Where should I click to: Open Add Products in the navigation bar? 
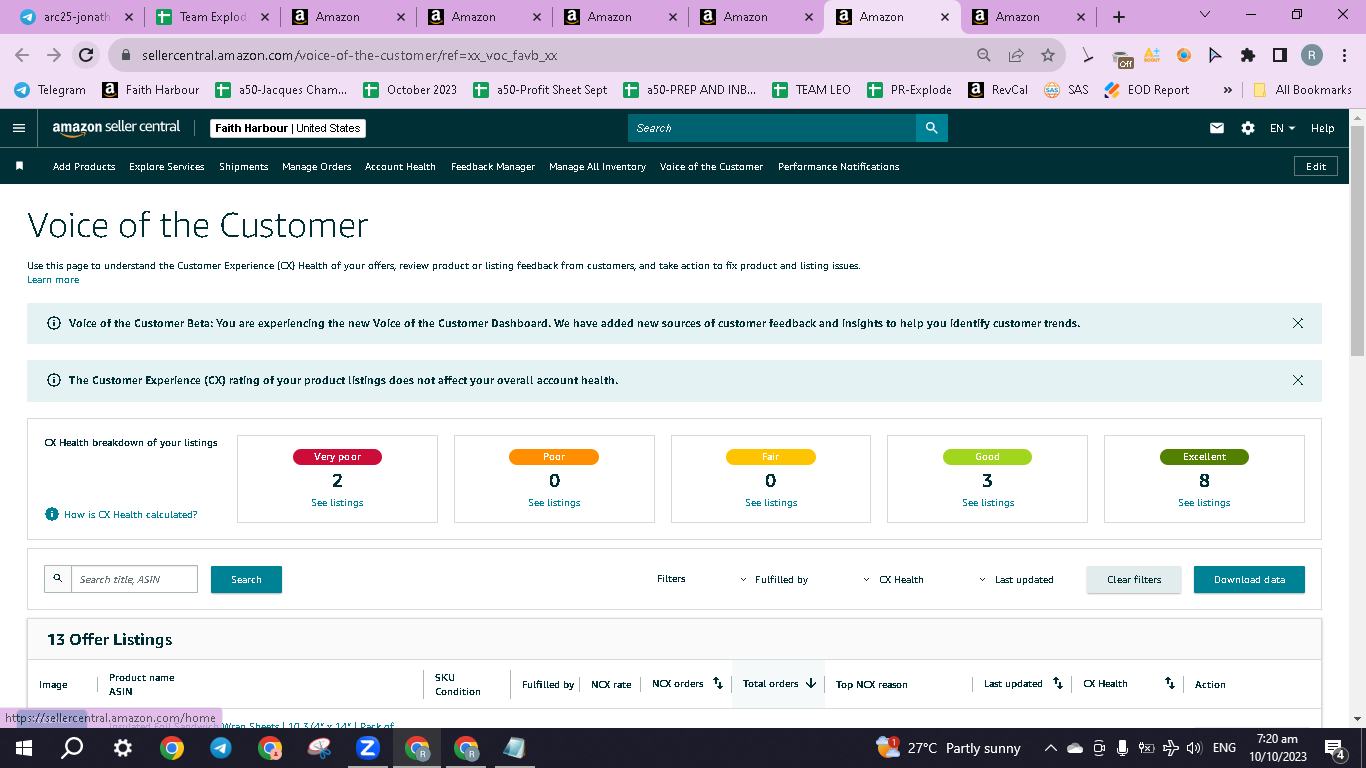tap(84, 167)
